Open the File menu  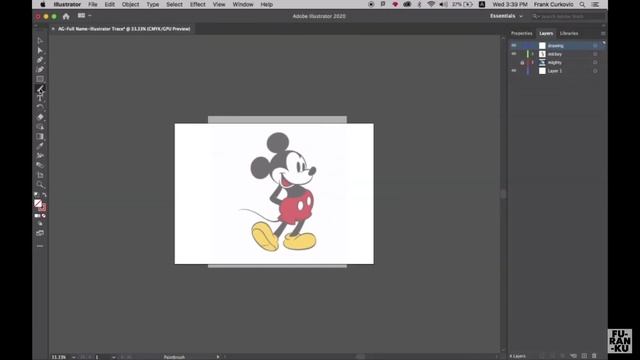[x=93, y=4]
